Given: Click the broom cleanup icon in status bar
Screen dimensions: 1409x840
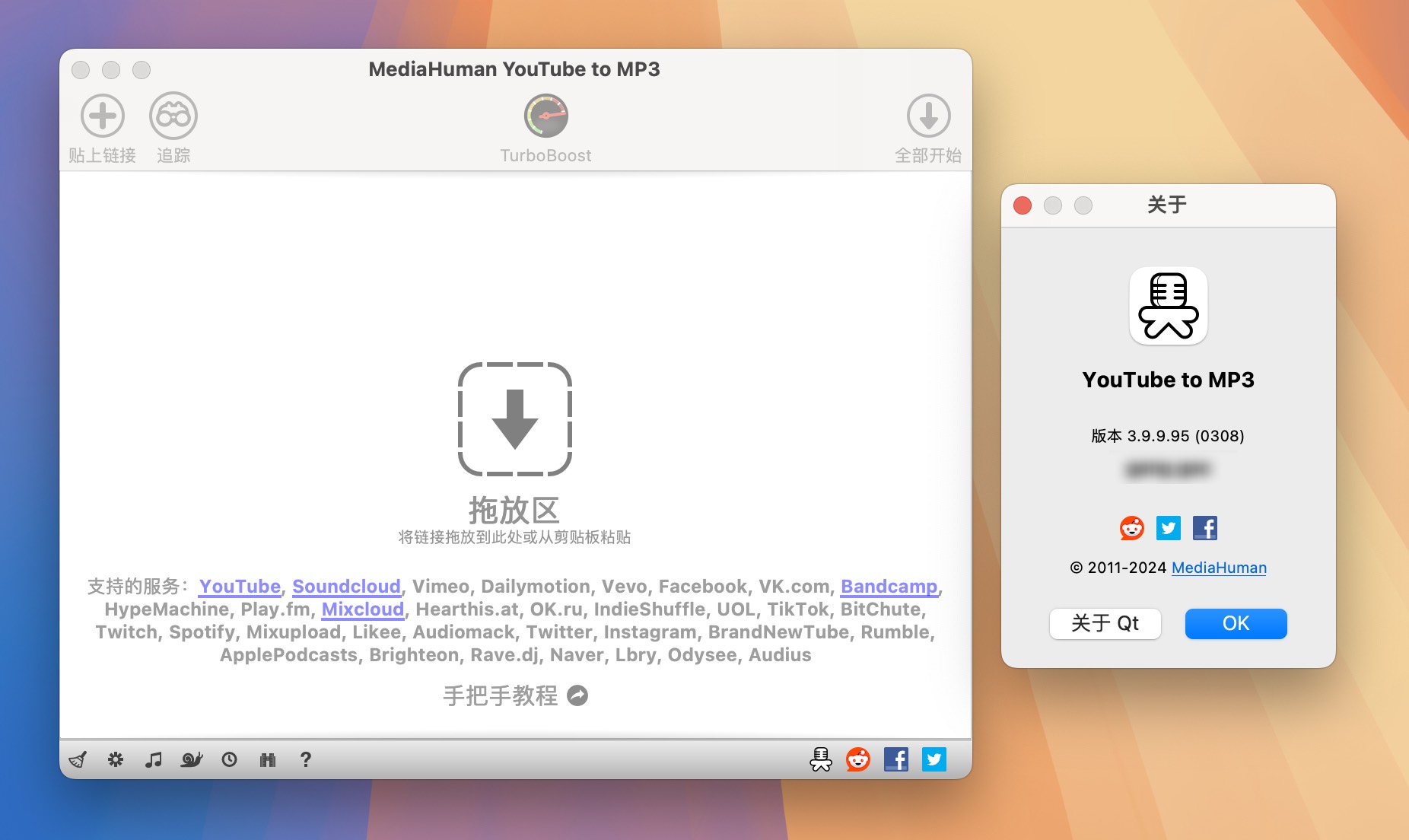Looking at the screenshot, I should point(78,759).
